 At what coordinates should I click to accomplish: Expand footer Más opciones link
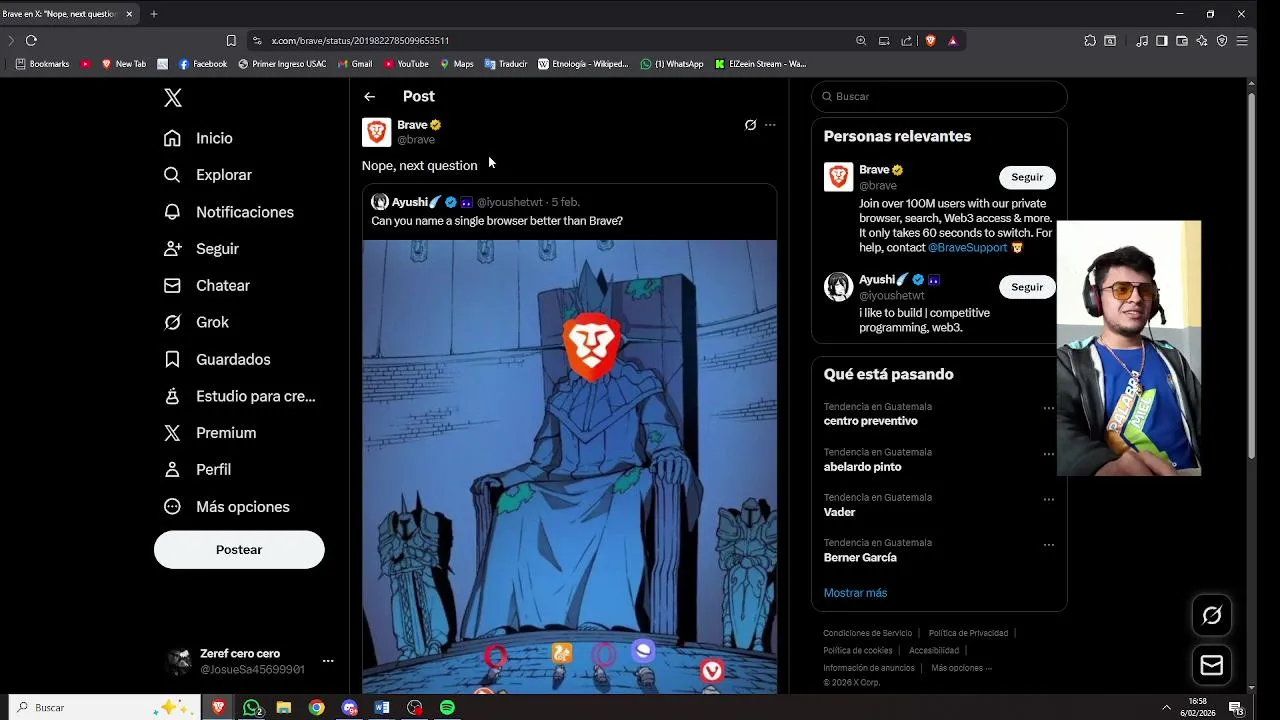pos(961,668)
